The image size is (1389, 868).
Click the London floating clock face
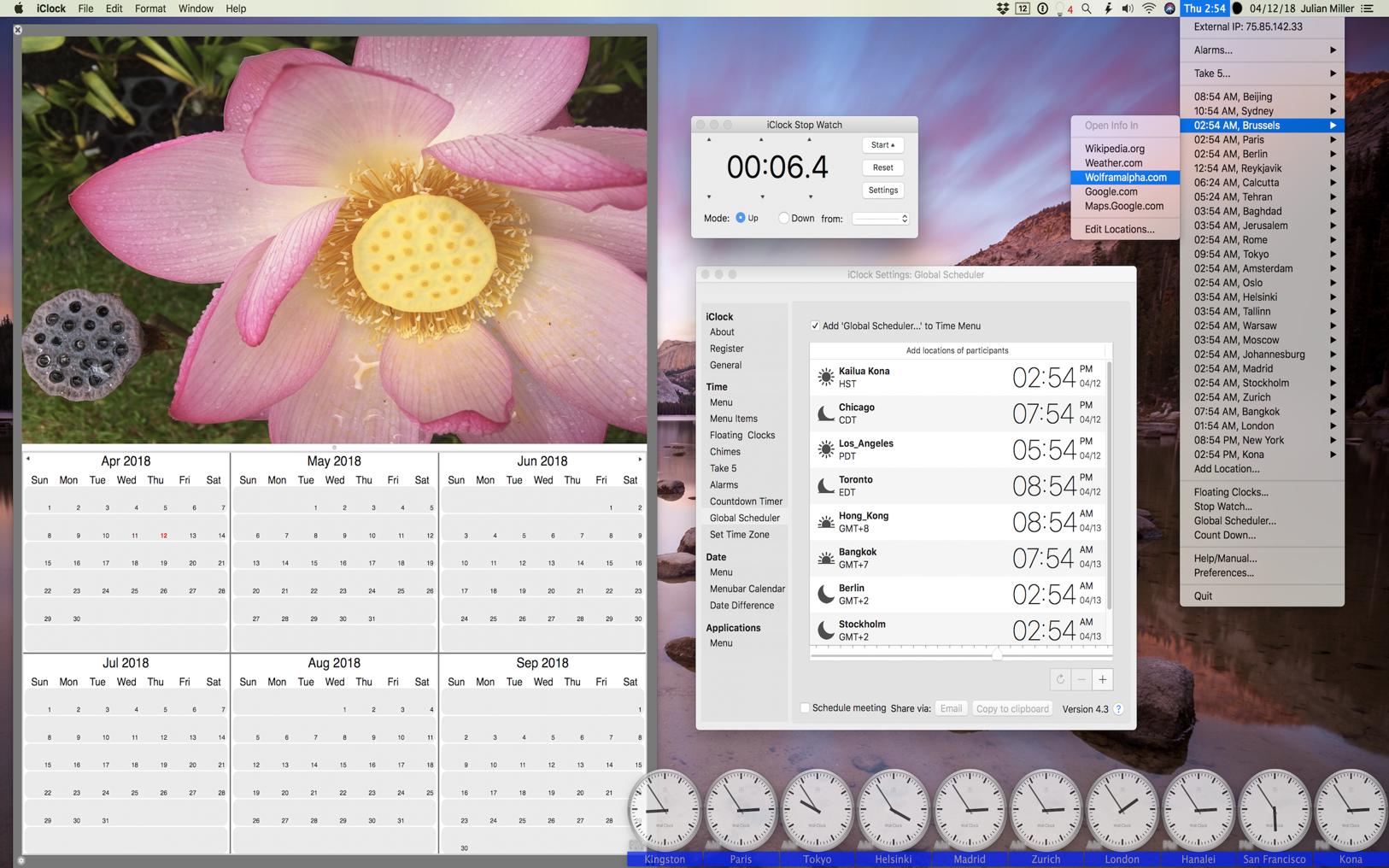tap(1122, 809)
